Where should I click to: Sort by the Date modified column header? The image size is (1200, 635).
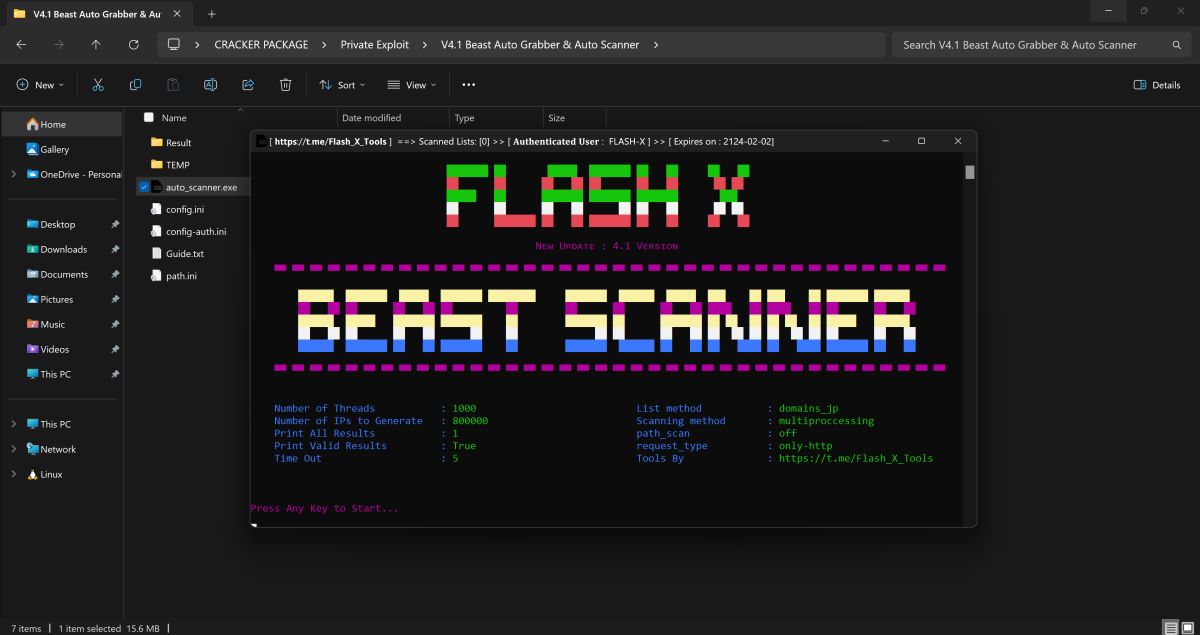(371, 117)
